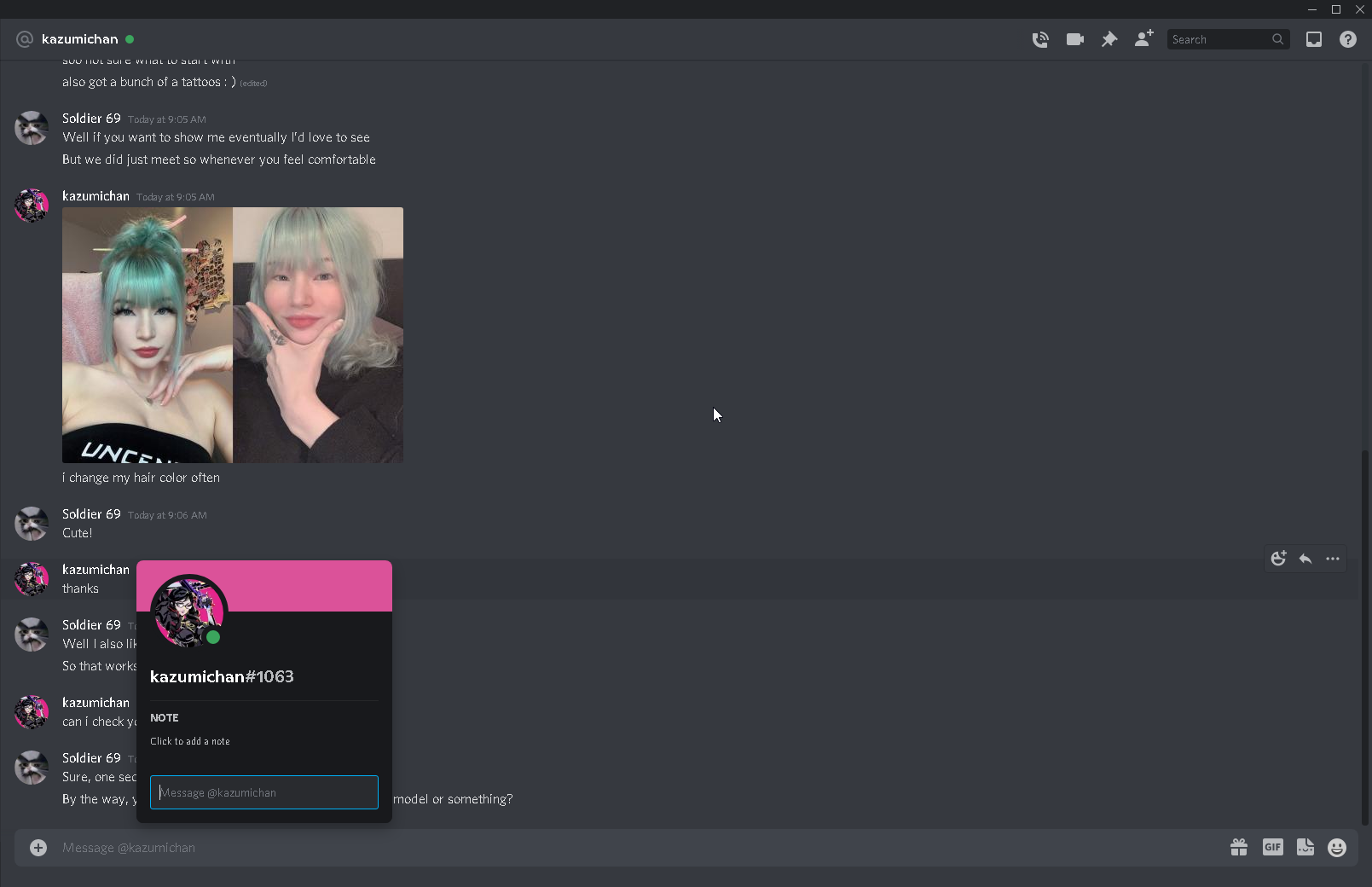Open the Inbox icon
Viewport: 1372px width, 887px height.
[x=1314, y=39]
